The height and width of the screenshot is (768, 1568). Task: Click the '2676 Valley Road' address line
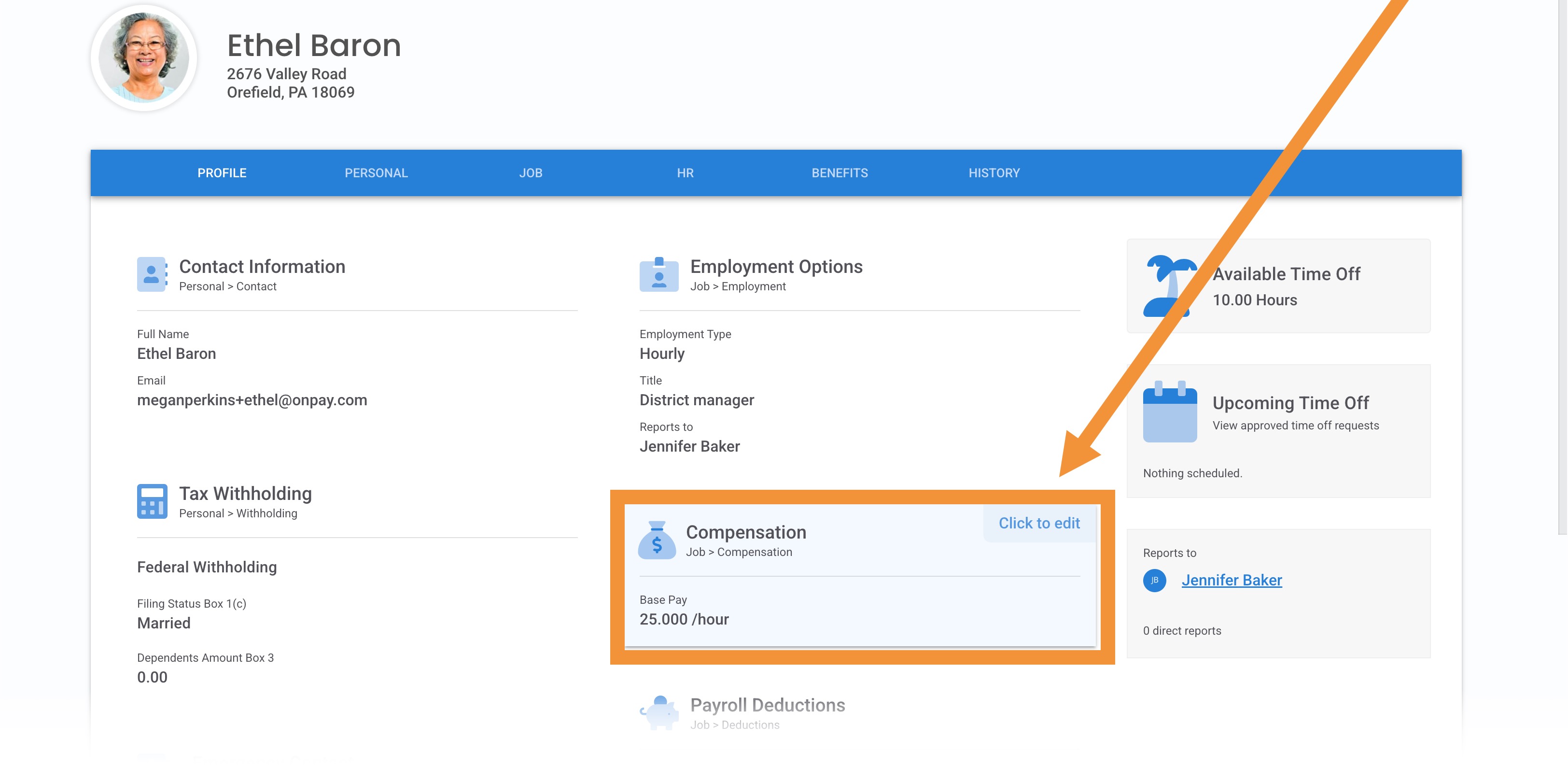click(x=287, y=74)
